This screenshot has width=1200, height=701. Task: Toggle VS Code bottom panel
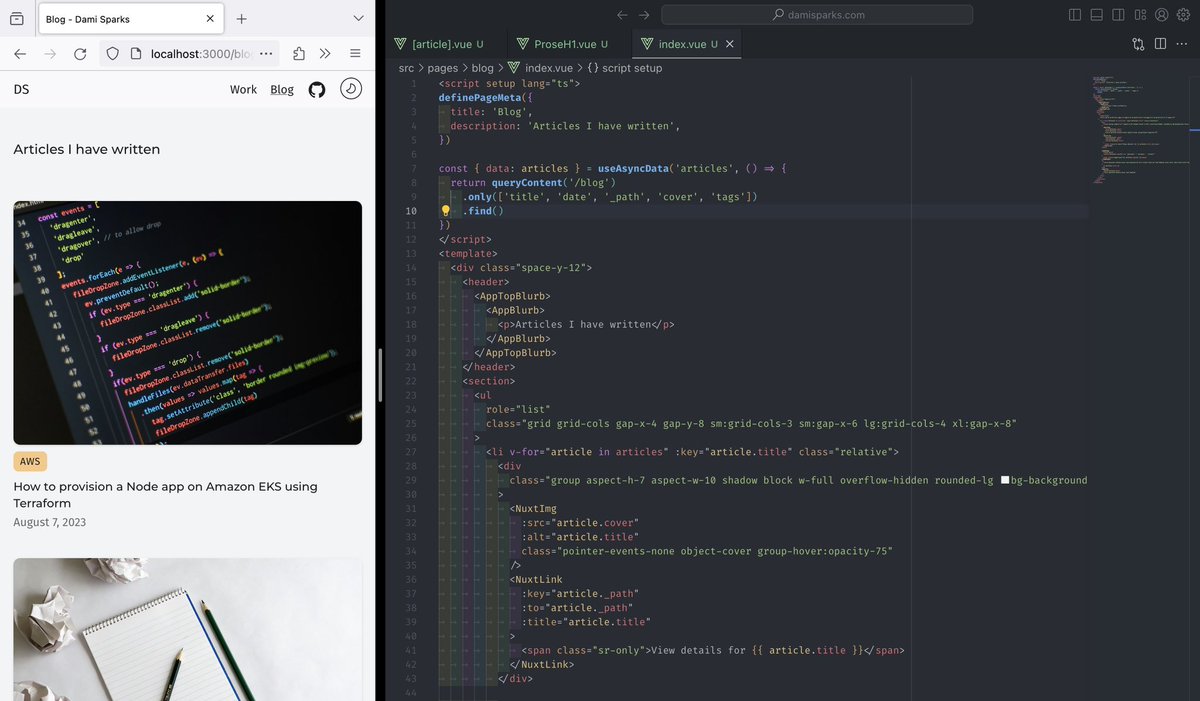1097,15
